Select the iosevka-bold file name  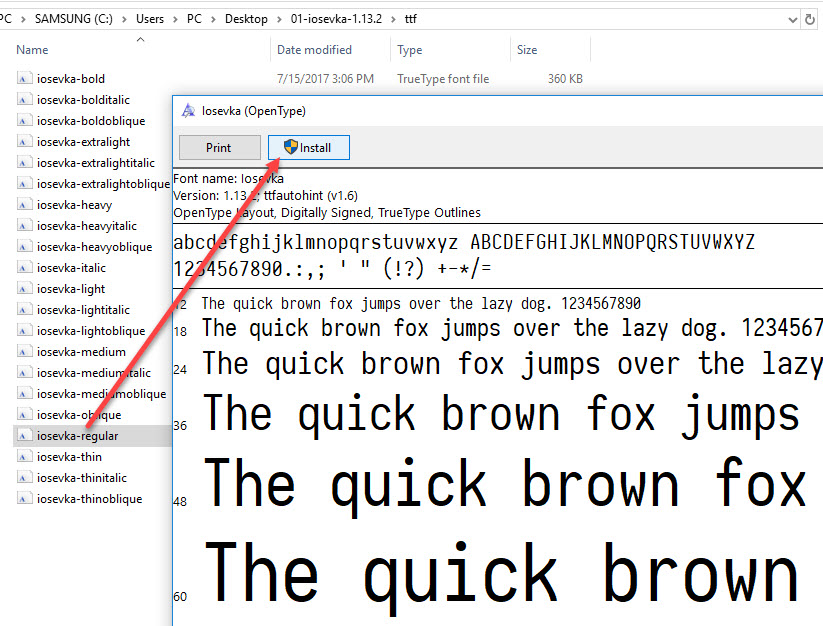[x=71, y=79]
